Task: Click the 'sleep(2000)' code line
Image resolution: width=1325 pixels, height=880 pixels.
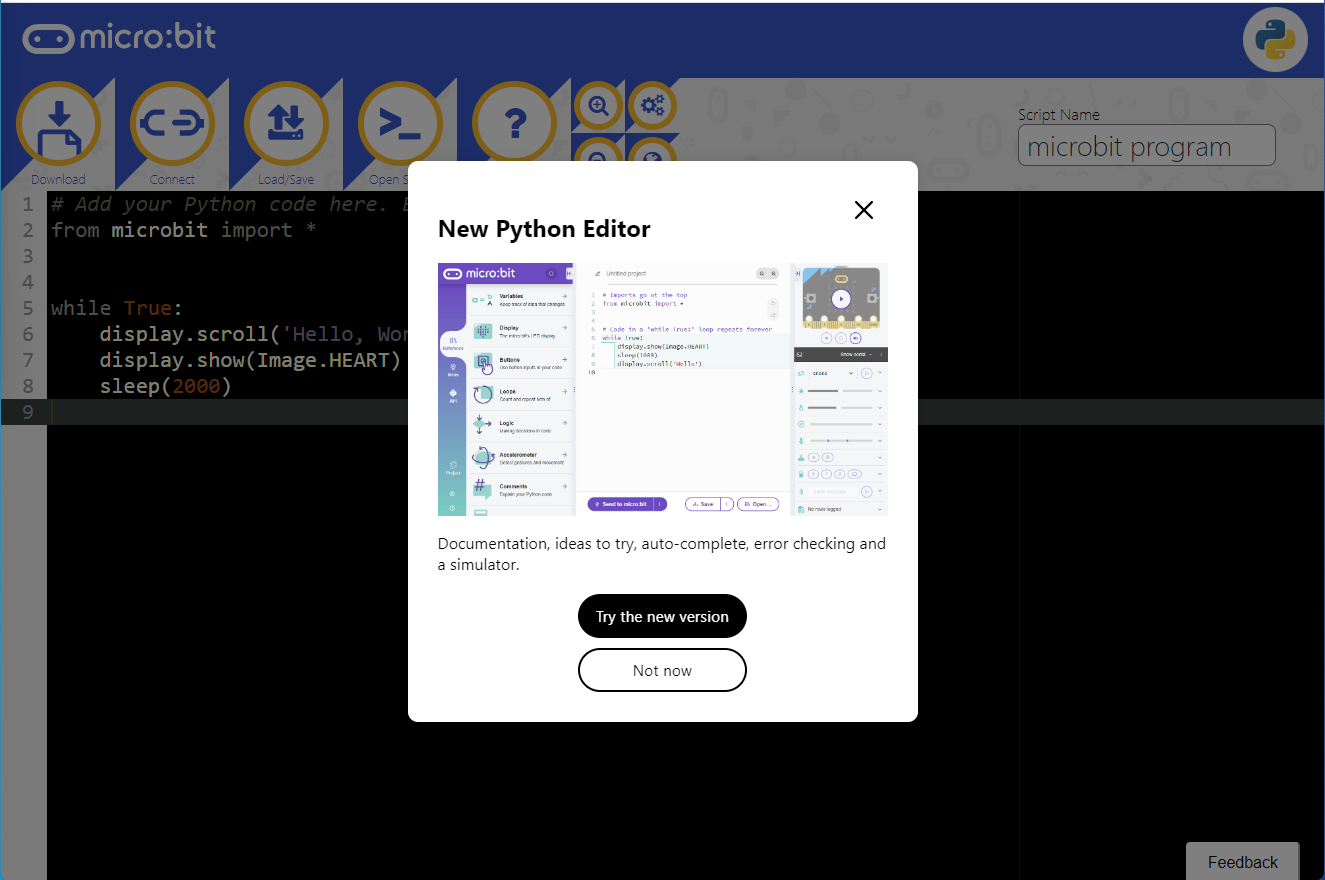Action: pyautogui.click(x=165, y=386)
